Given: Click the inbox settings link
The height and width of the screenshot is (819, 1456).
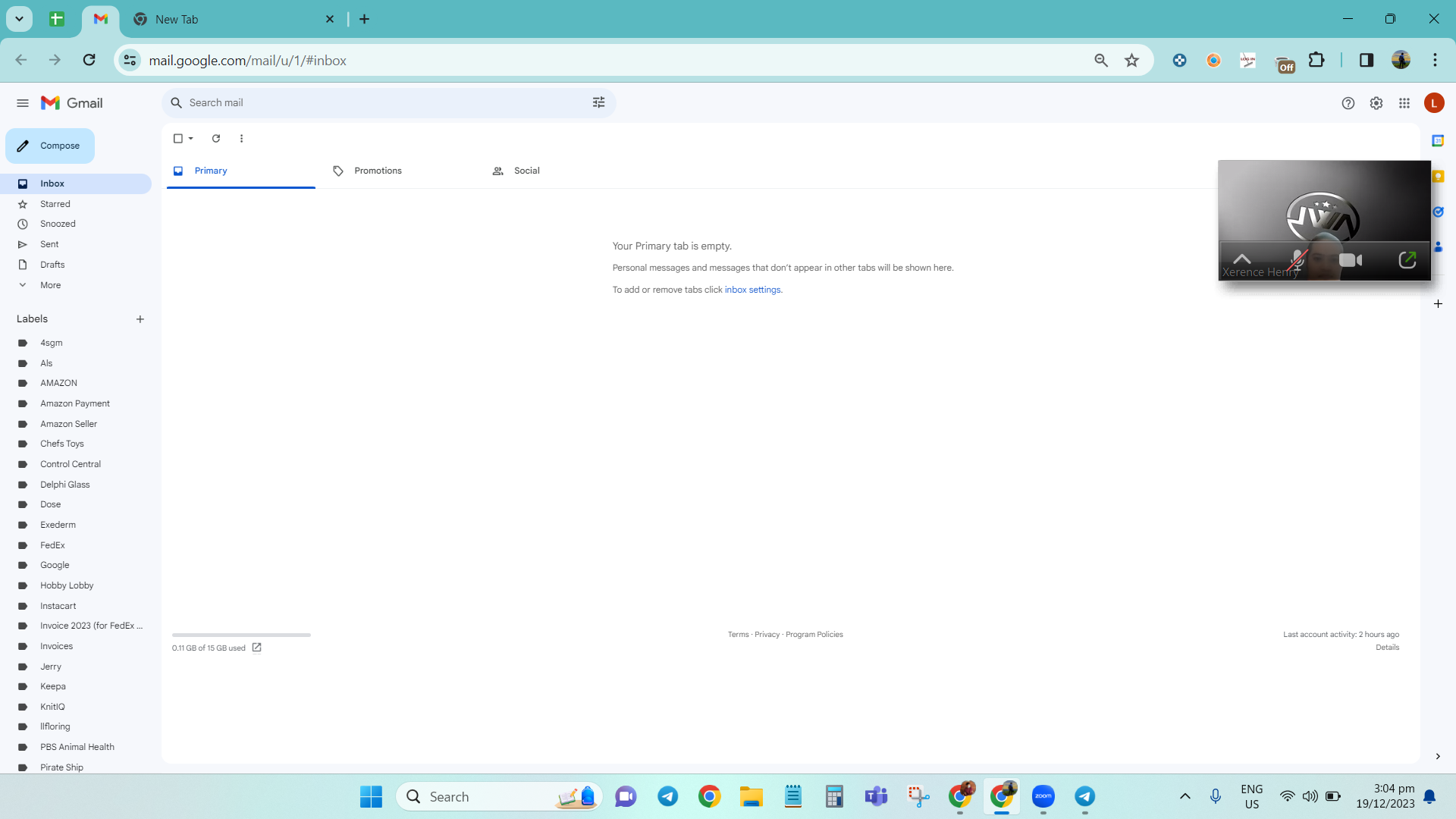Looking at the screenshot, I should 752,290.
